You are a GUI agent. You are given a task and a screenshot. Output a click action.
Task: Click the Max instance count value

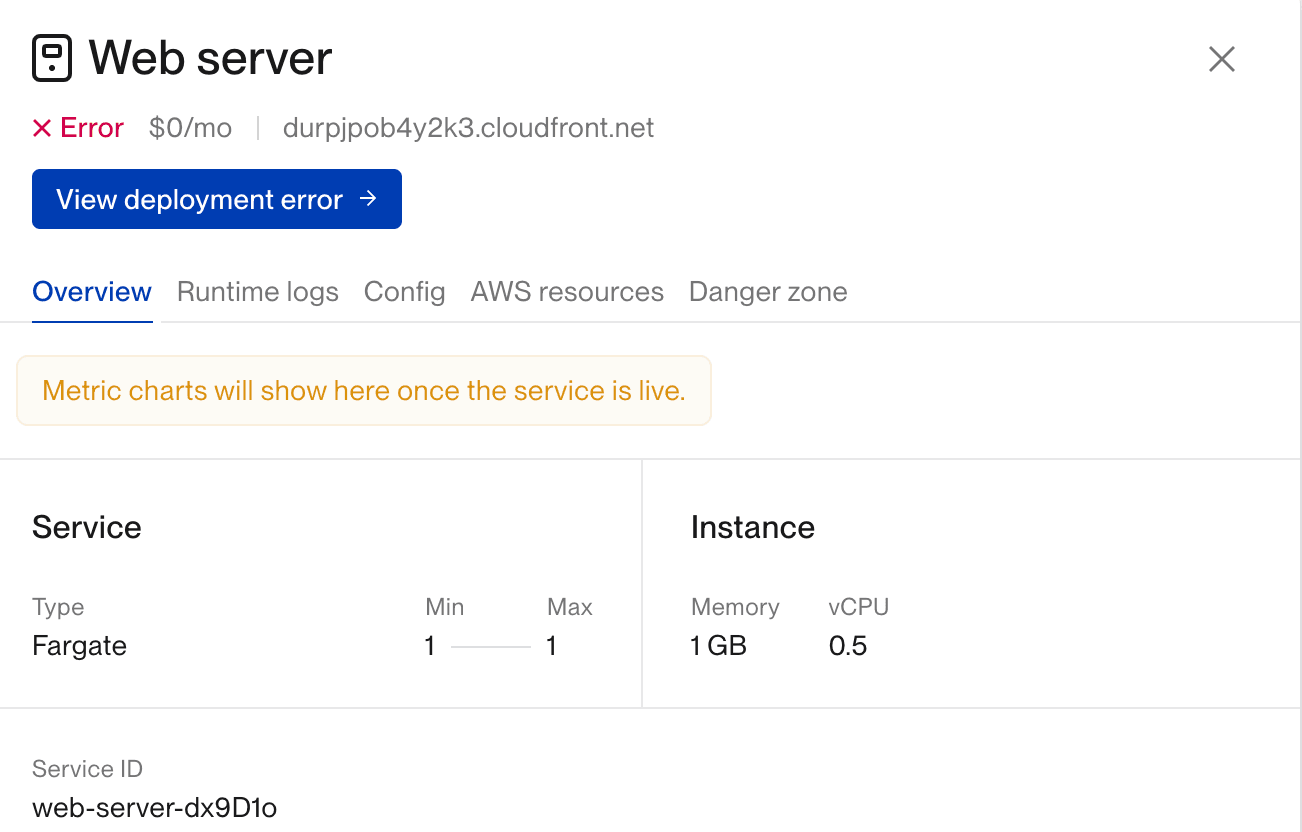pyautogui.click(x=552, y=646)
